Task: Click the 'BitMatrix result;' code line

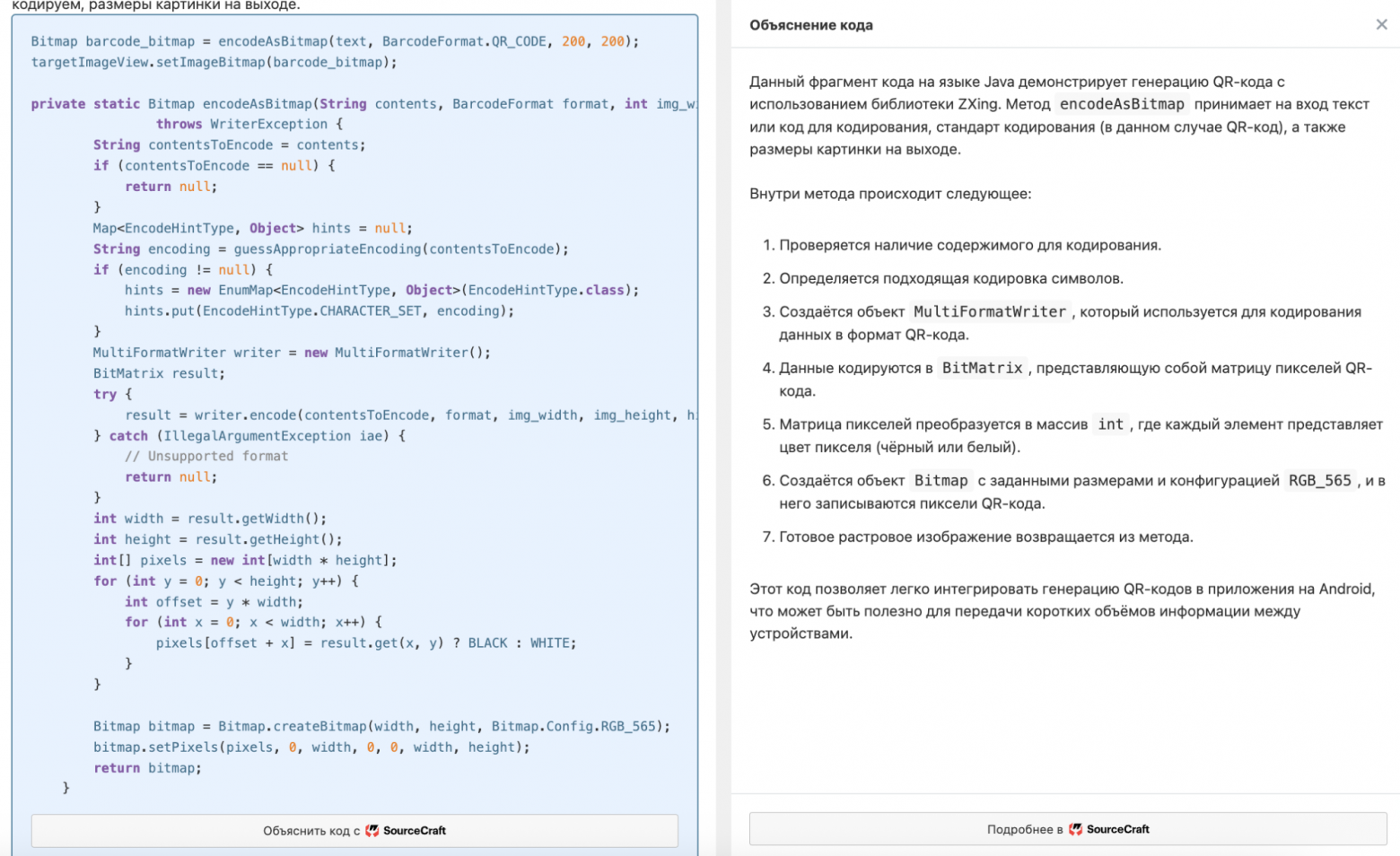Action: click(159, 373)
